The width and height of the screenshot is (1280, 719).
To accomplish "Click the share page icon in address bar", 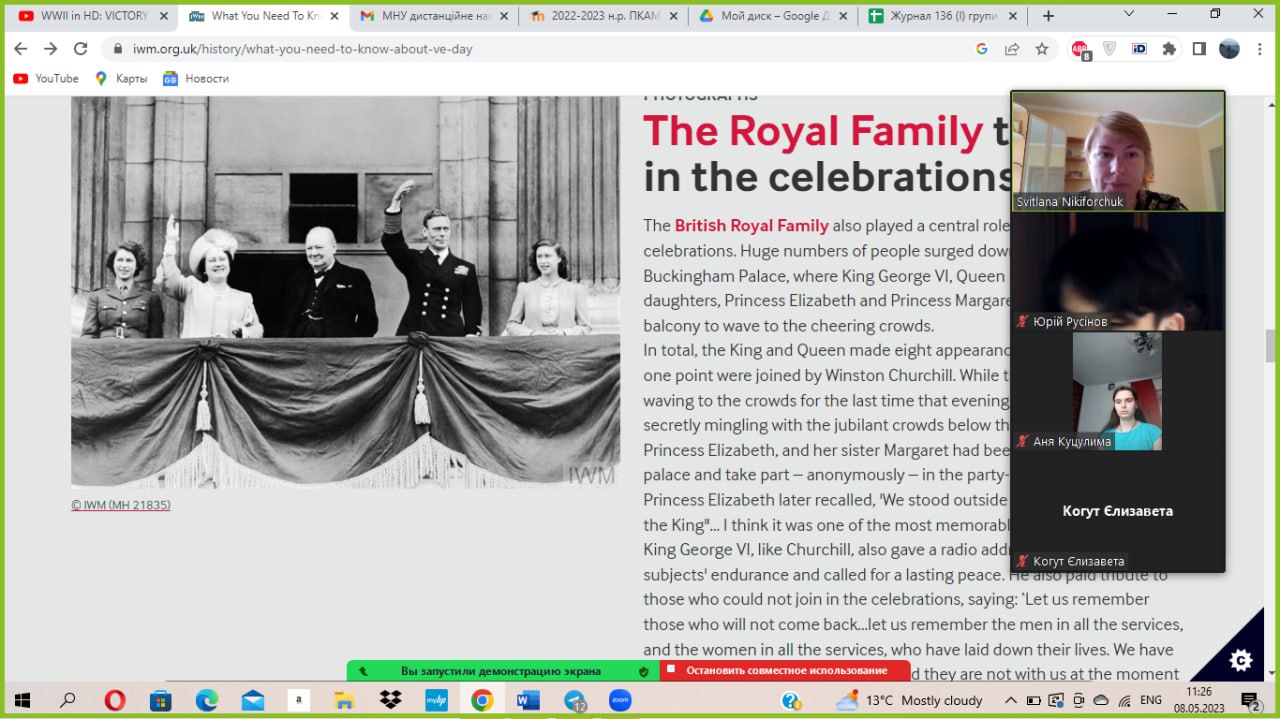I will pos(1012,49).
